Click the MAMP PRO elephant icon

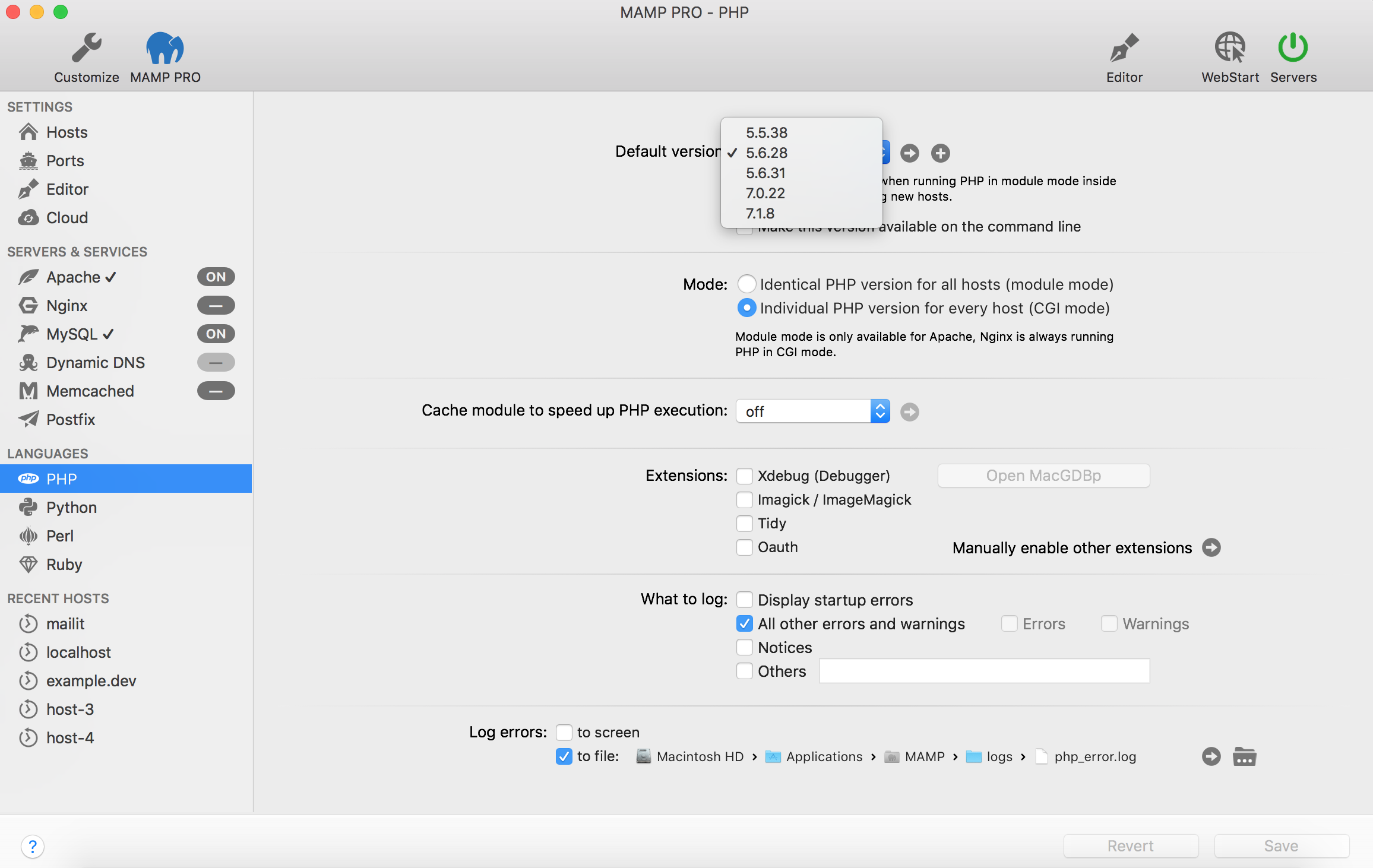pyautogui.click(x=164, y=48)
